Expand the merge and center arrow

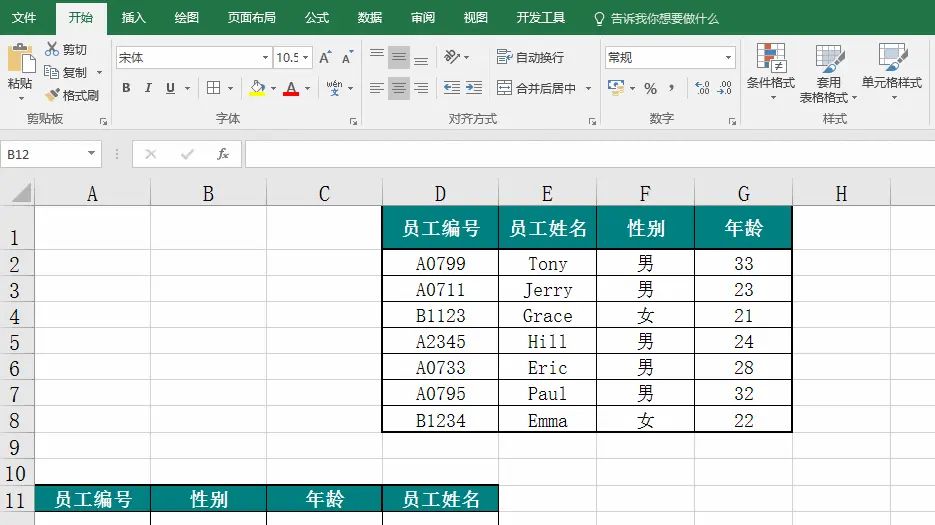point(589,88)
